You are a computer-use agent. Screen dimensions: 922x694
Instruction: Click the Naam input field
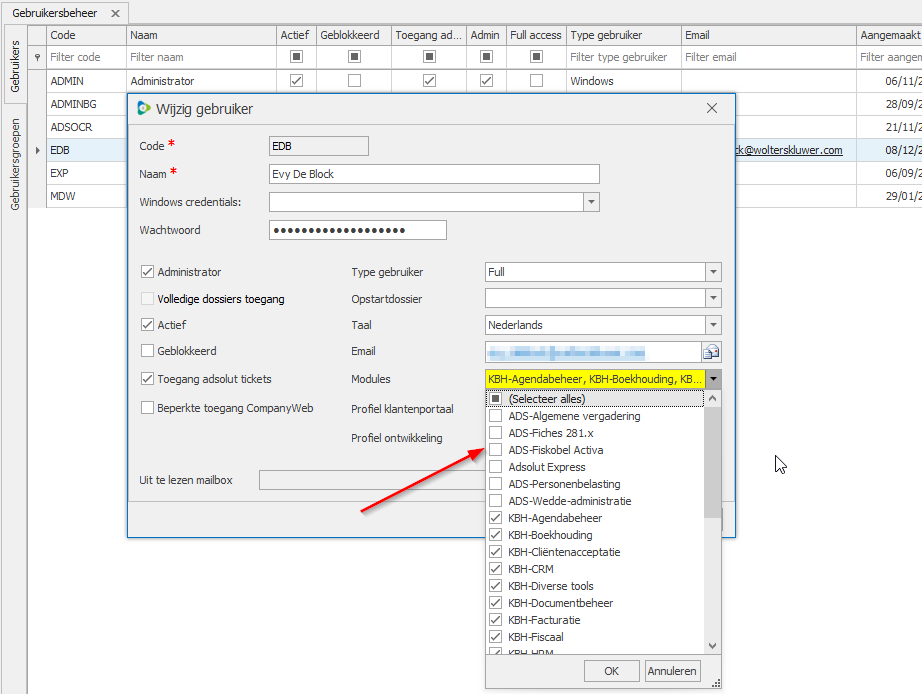(434, 174)
